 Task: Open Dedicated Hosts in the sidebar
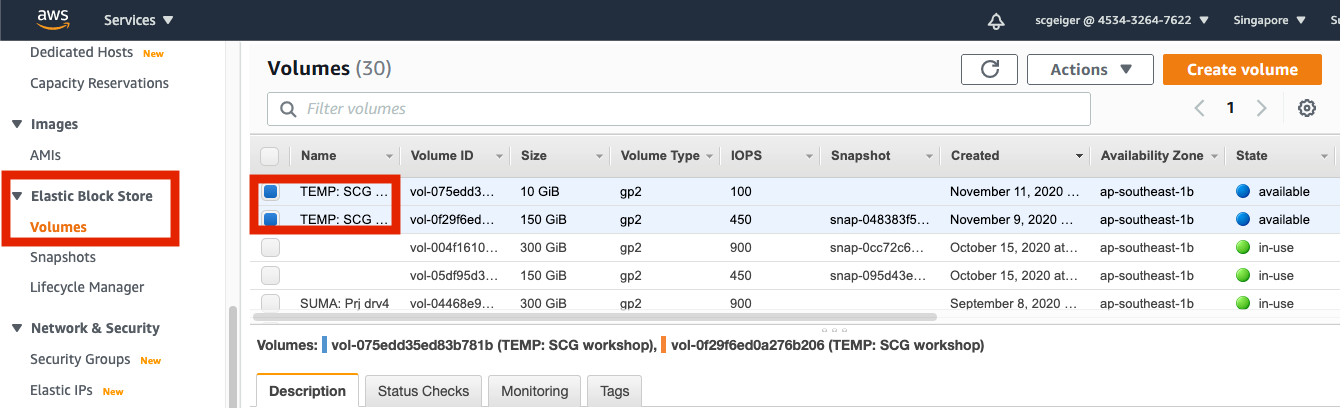click(x=82, y=52)
